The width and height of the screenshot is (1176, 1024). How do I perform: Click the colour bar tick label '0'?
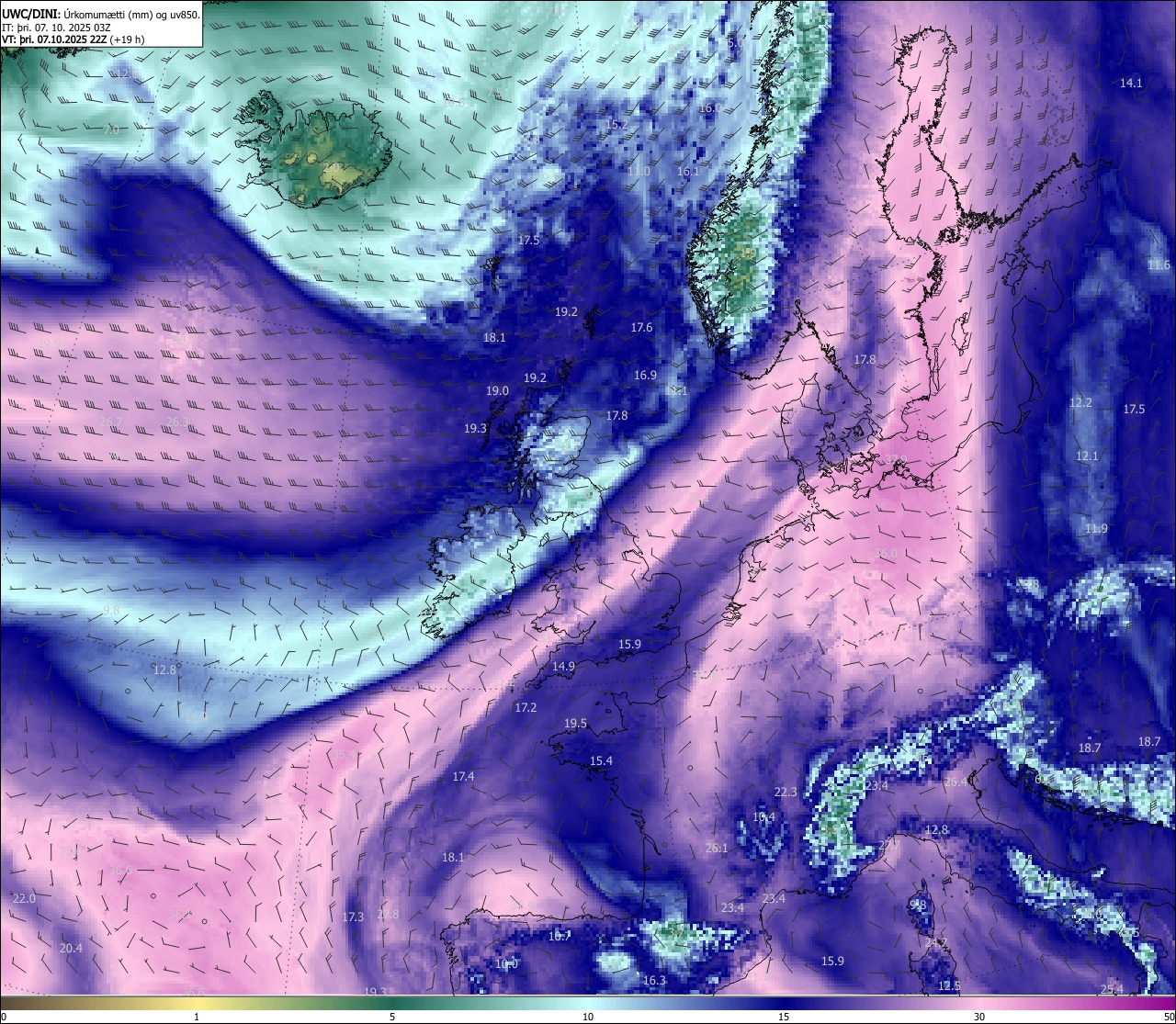[3, 1017]
